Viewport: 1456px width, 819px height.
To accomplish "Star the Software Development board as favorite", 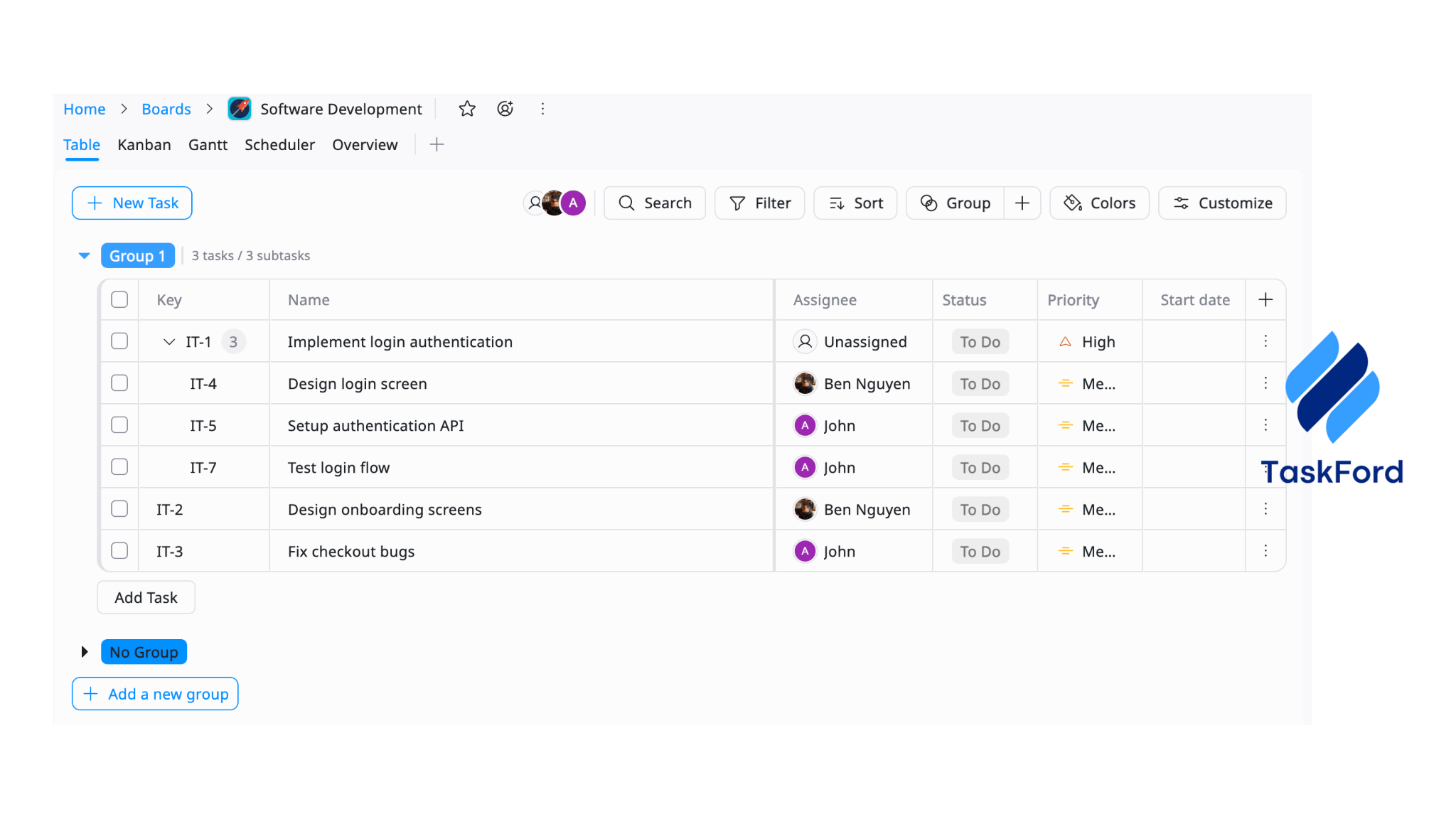I will 467,109.
